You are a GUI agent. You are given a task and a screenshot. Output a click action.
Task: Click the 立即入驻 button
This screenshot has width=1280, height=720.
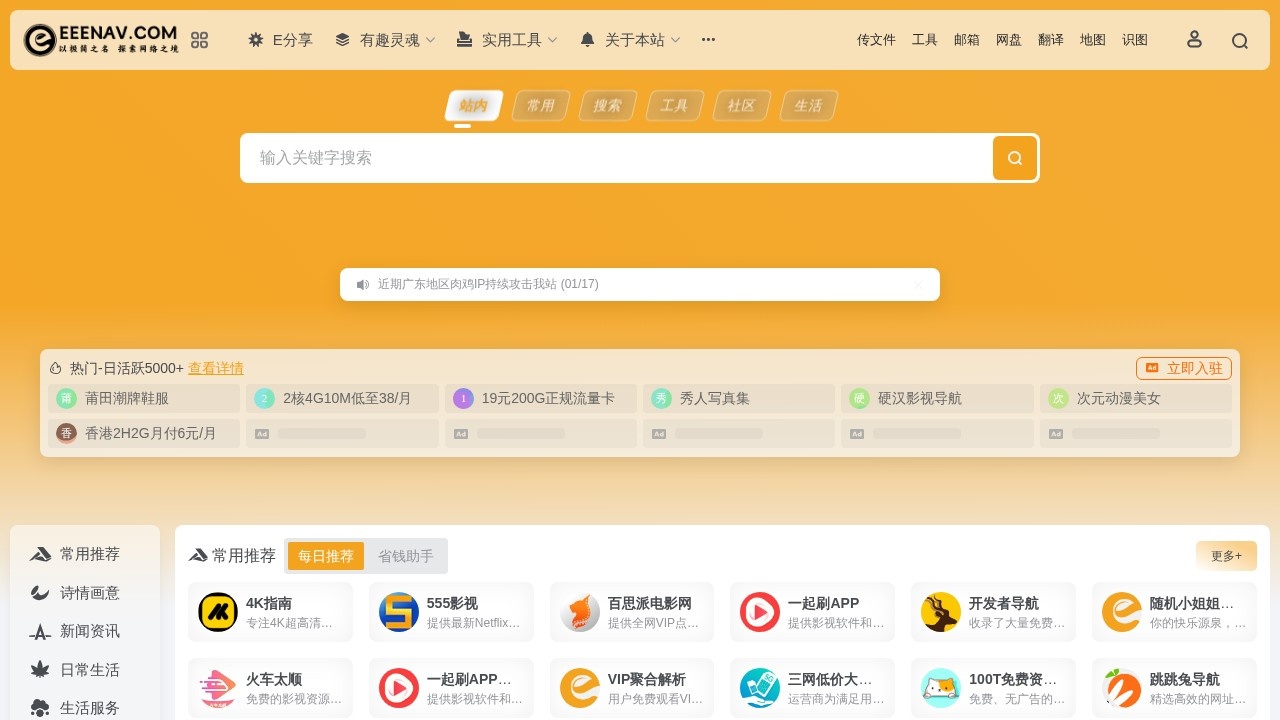1184,368
